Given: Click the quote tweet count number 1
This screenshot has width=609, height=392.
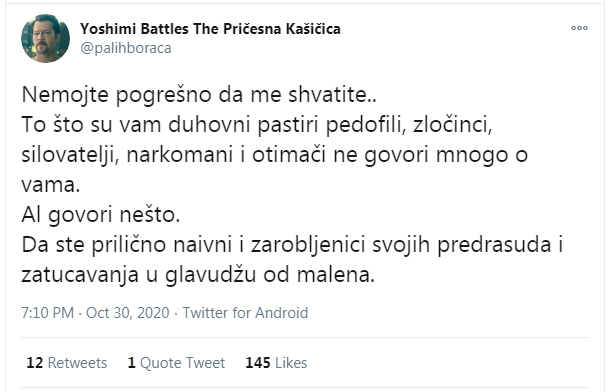Looking at the screenshot, I should coord(132,363).
